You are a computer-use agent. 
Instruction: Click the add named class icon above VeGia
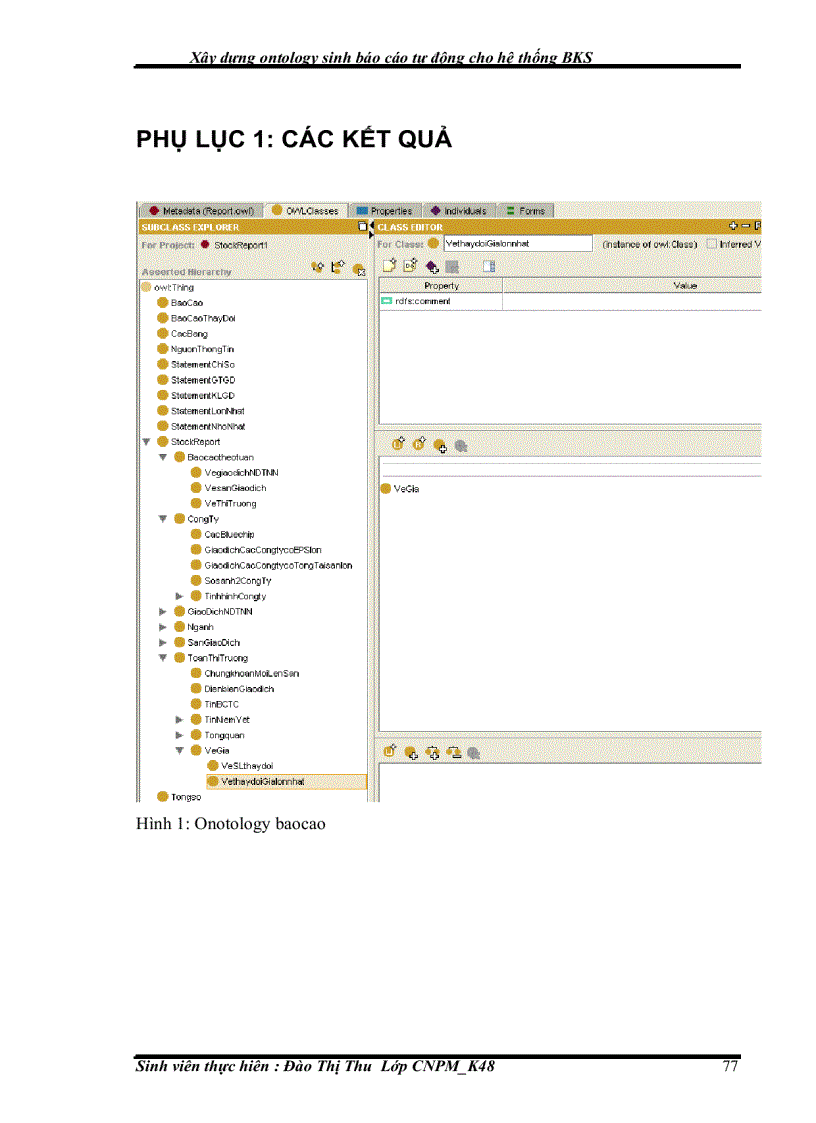[440, 445]
